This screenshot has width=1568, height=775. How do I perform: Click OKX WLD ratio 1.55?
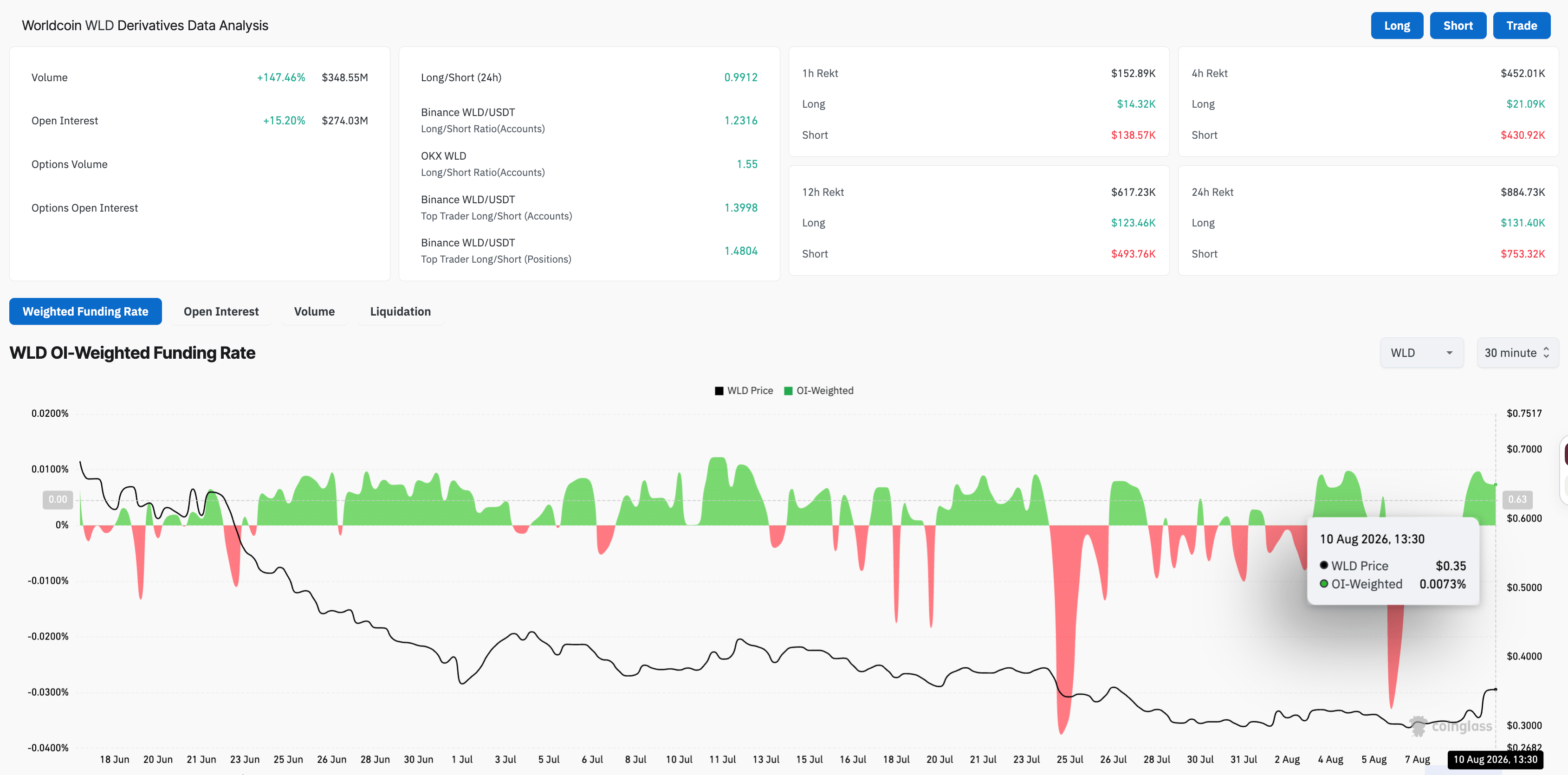747,164
